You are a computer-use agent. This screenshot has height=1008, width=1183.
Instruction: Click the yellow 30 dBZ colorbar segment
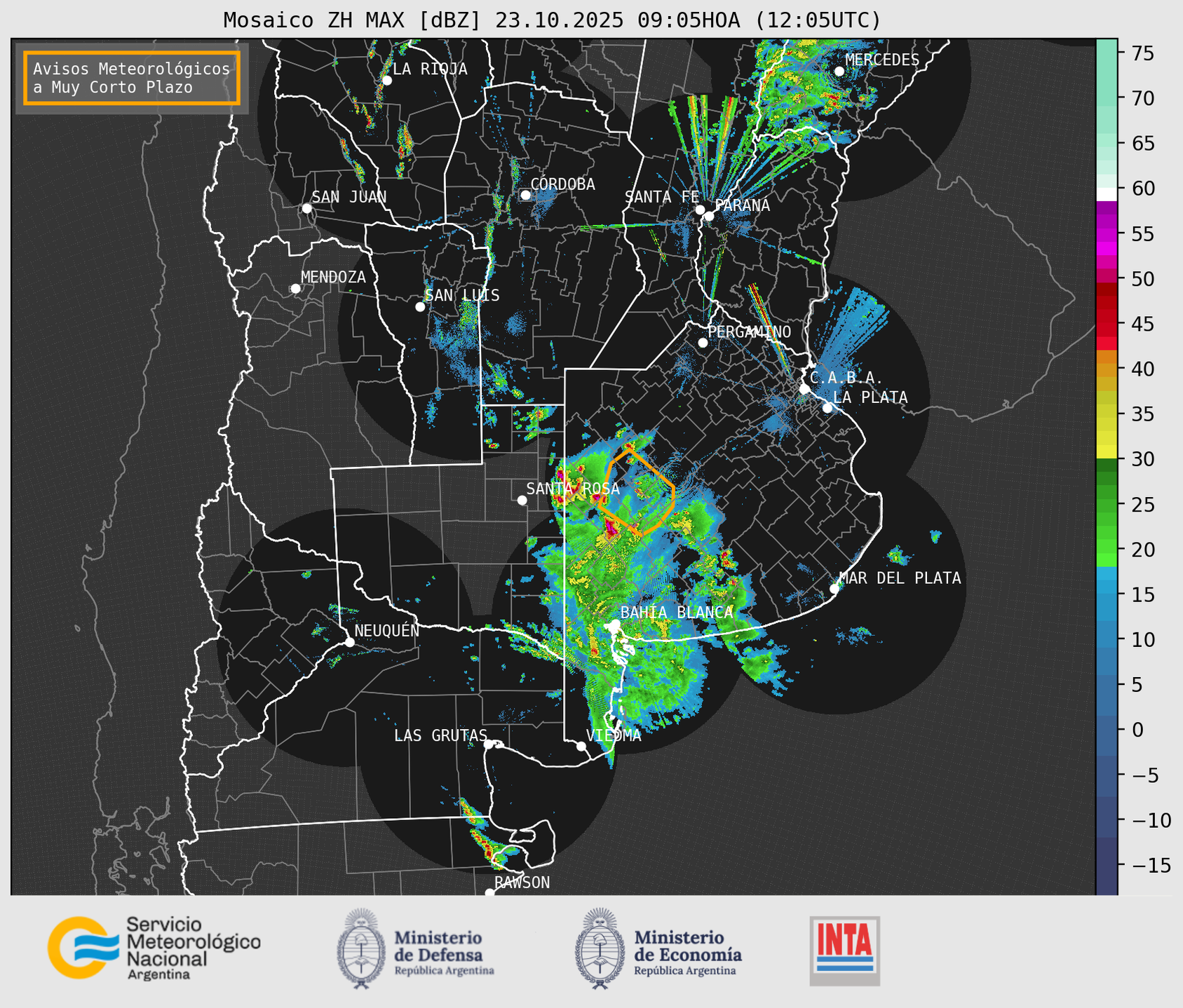(x=1106, y=453)
